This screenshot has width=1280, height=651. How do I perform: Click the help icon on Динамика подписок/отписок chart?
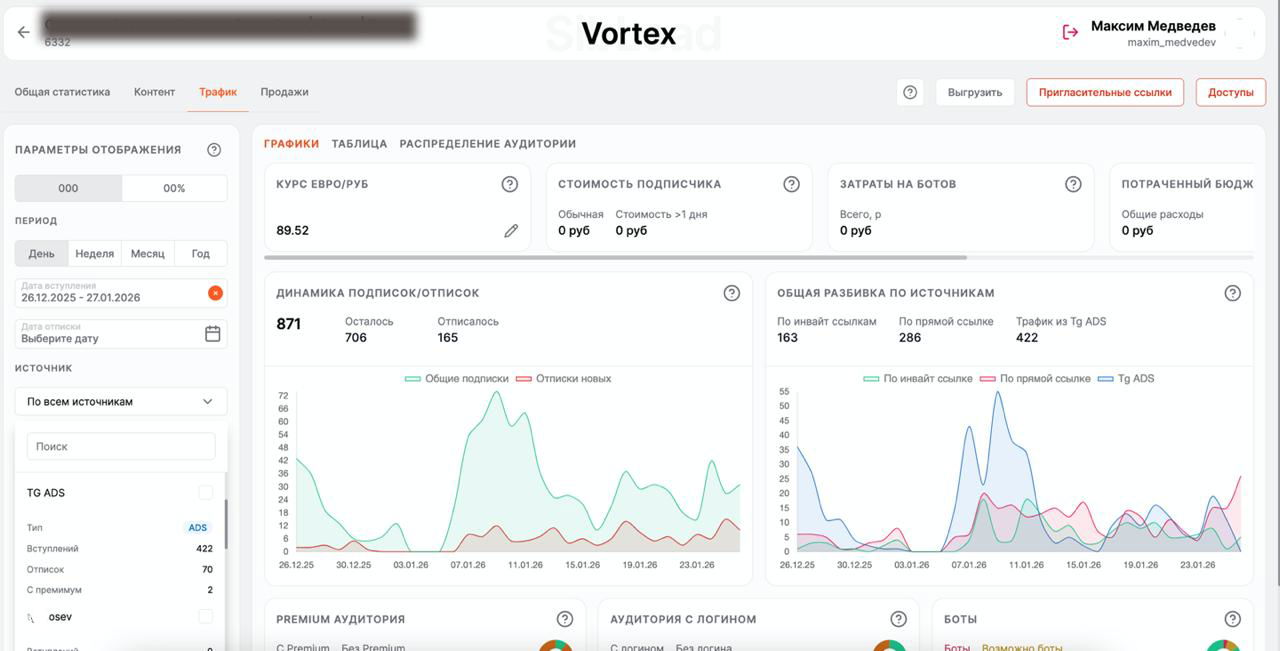[x=731, y=292]
